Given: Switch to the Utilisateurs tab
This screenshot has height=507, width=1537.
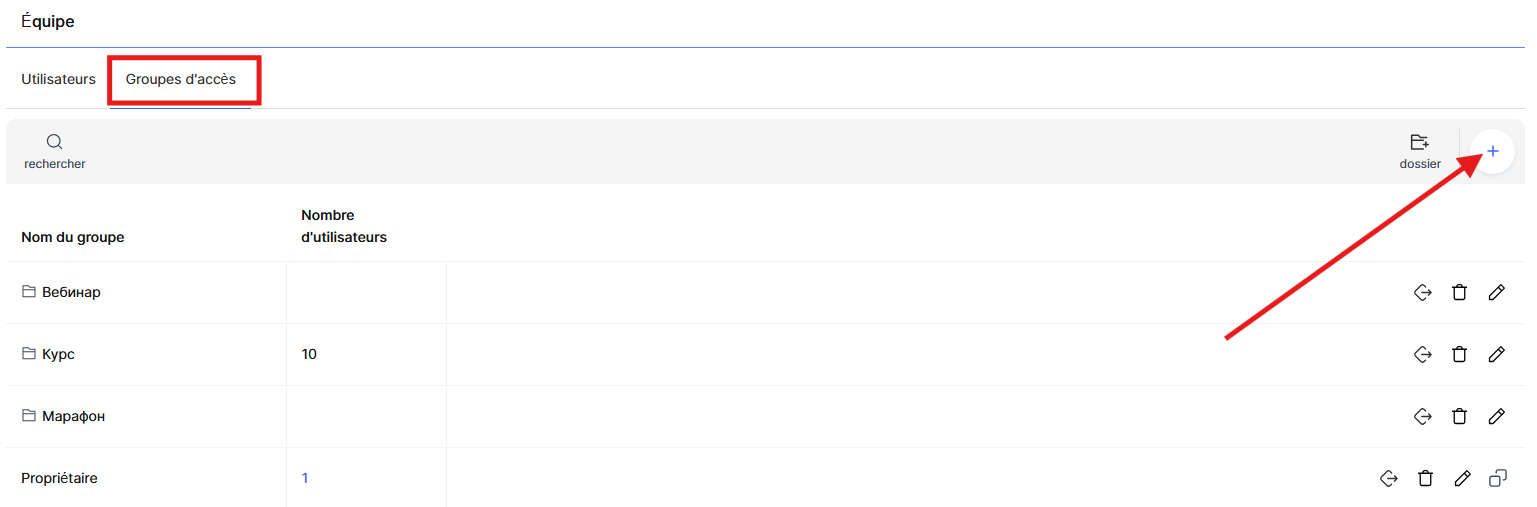Looking at the screenshot, I should 58,79.
